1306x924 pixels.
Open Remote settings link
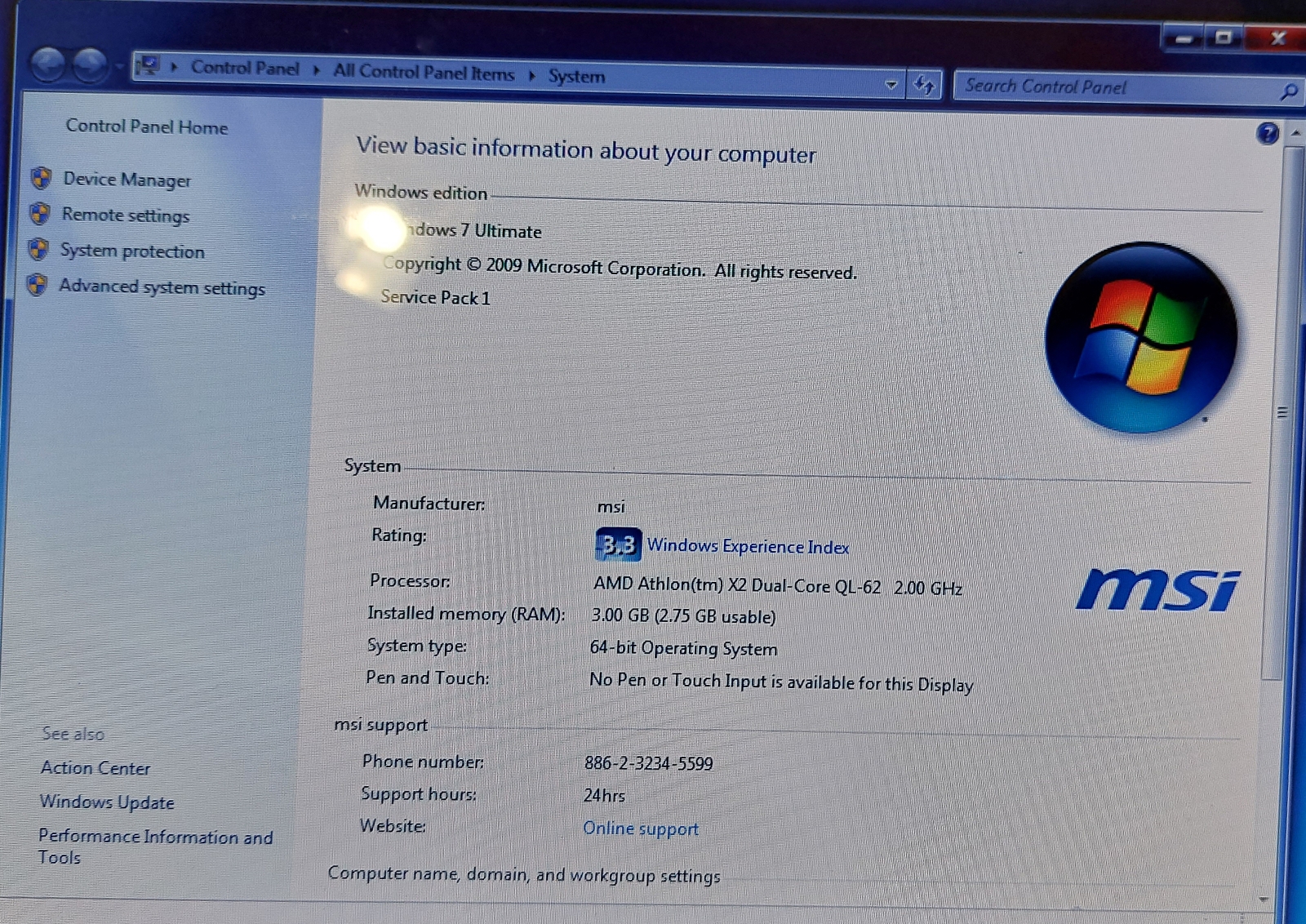[x=126, y=215]
